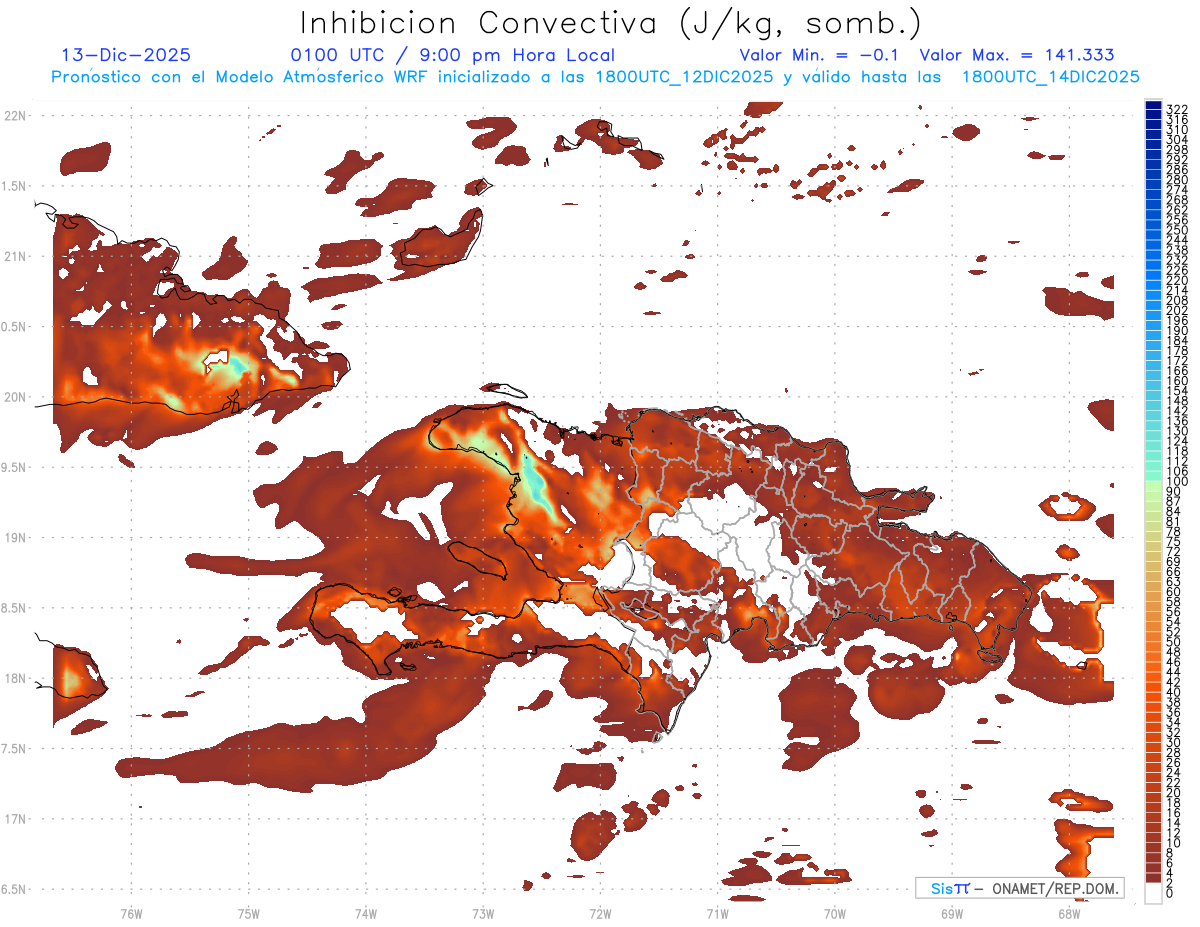Click the '74W' longitude label
The height and width of the screenshot is (927, 1200).
(x=365, y=913)
